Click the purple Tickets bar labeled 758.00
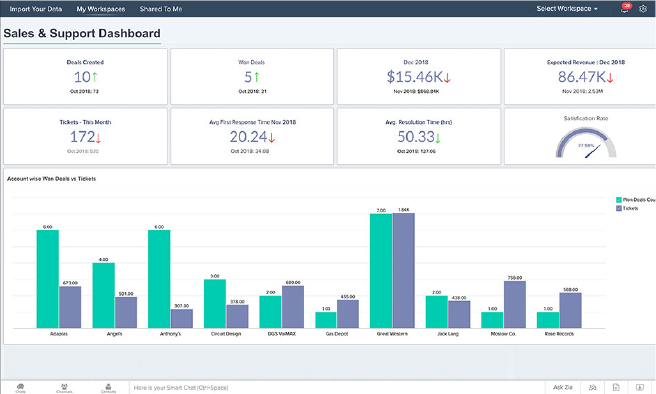 pos(515,305)
